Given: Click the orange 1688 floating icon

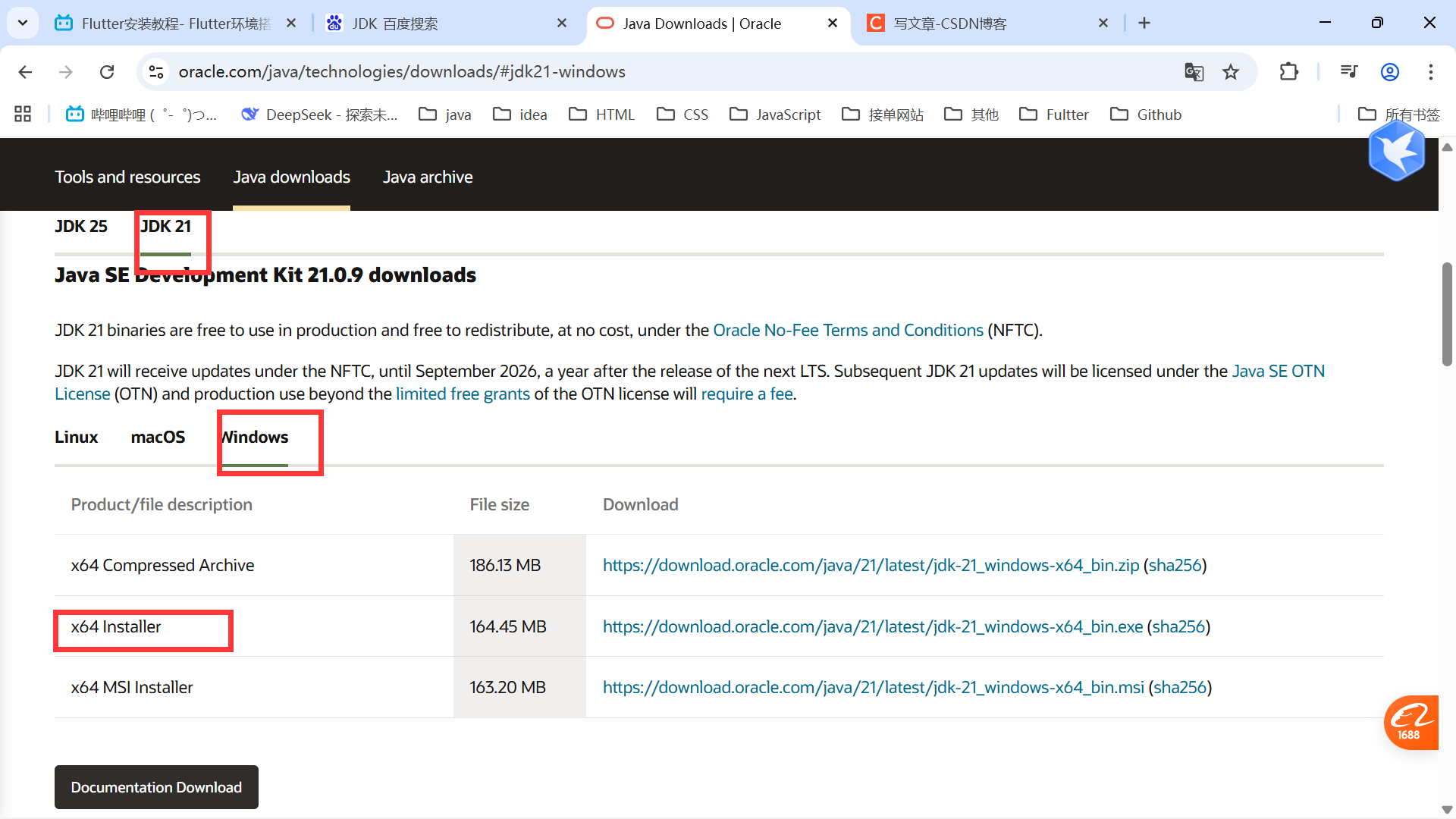Looking at the screenshot, I should tap(1410, 722).
